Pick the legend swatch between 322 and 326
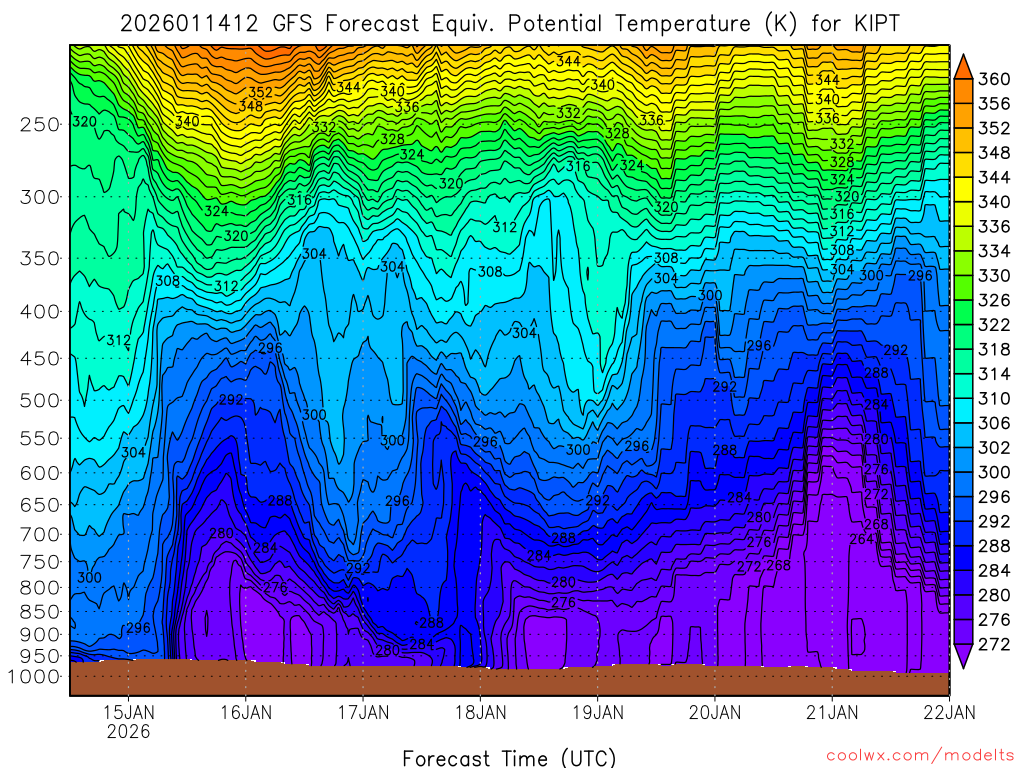 [x=963, y=313]
